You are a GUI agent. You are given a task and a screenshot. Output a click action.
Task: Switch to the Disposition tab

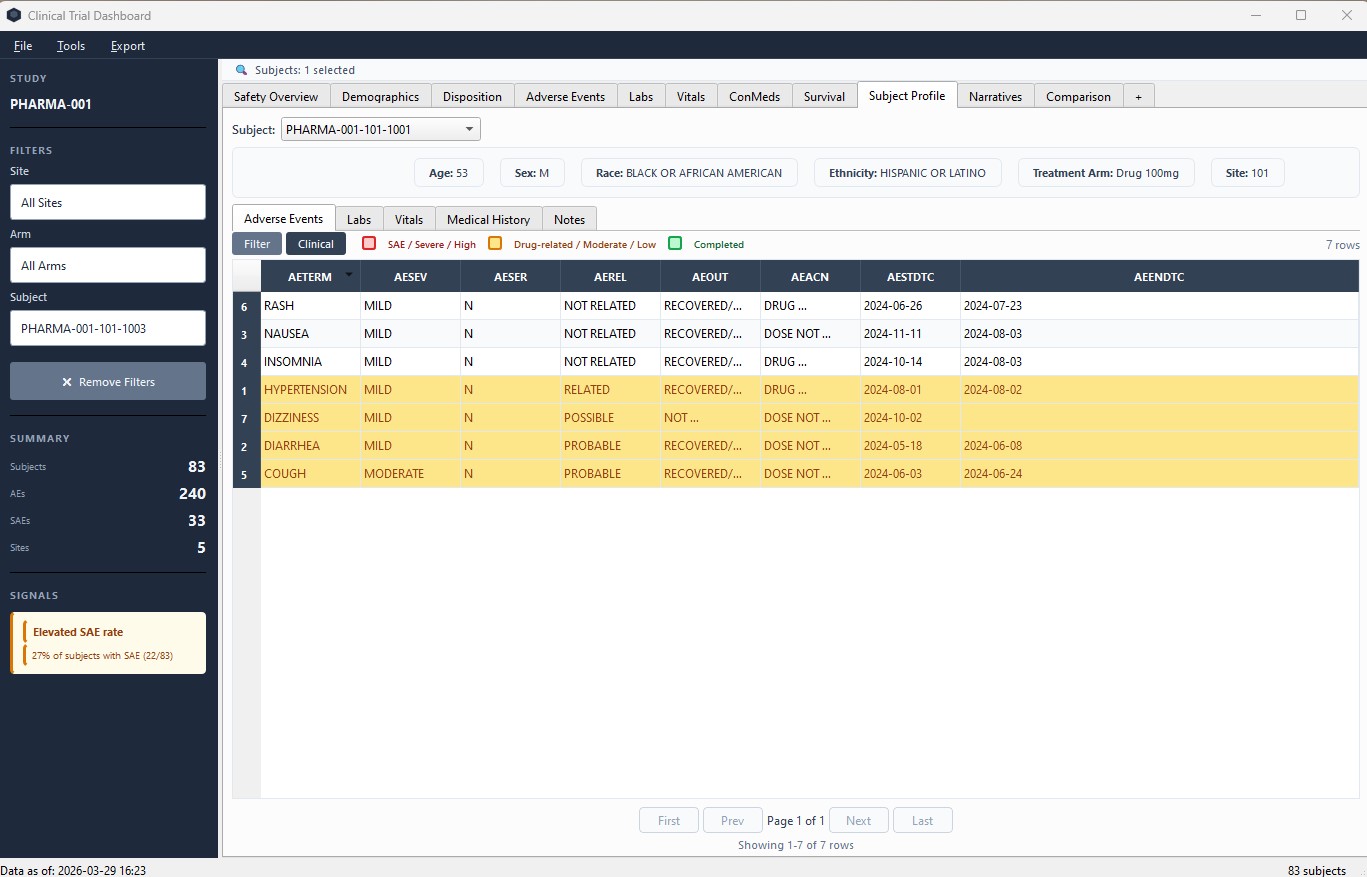(x=472, y=96)
